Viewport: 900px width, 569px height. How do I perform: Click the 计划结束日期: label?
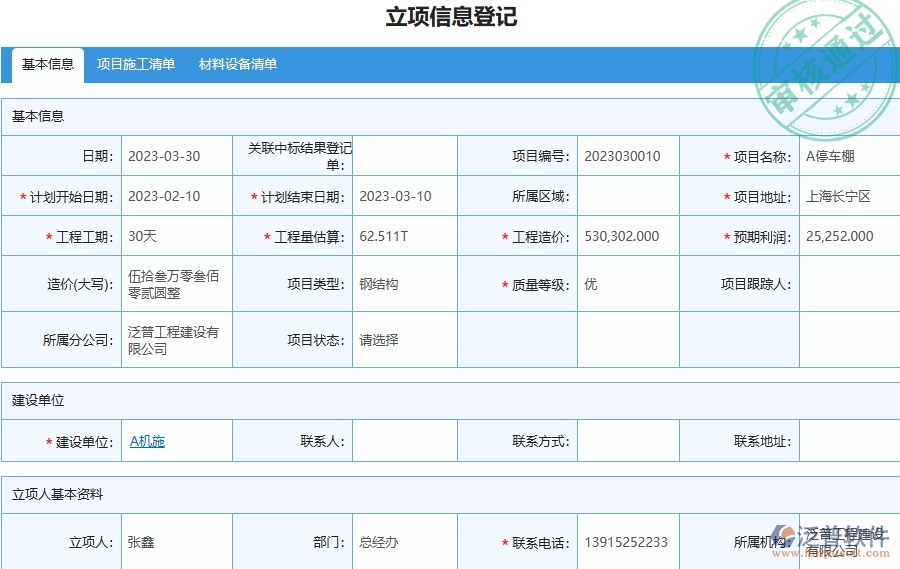(302, 197)
